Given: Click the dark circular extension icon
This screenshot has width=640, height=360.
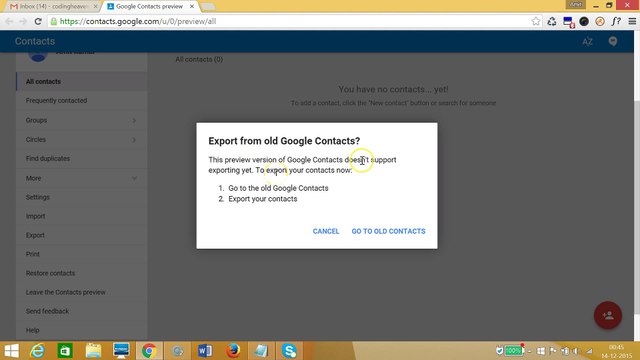Looking at the screenshot, I should point(584,21).
